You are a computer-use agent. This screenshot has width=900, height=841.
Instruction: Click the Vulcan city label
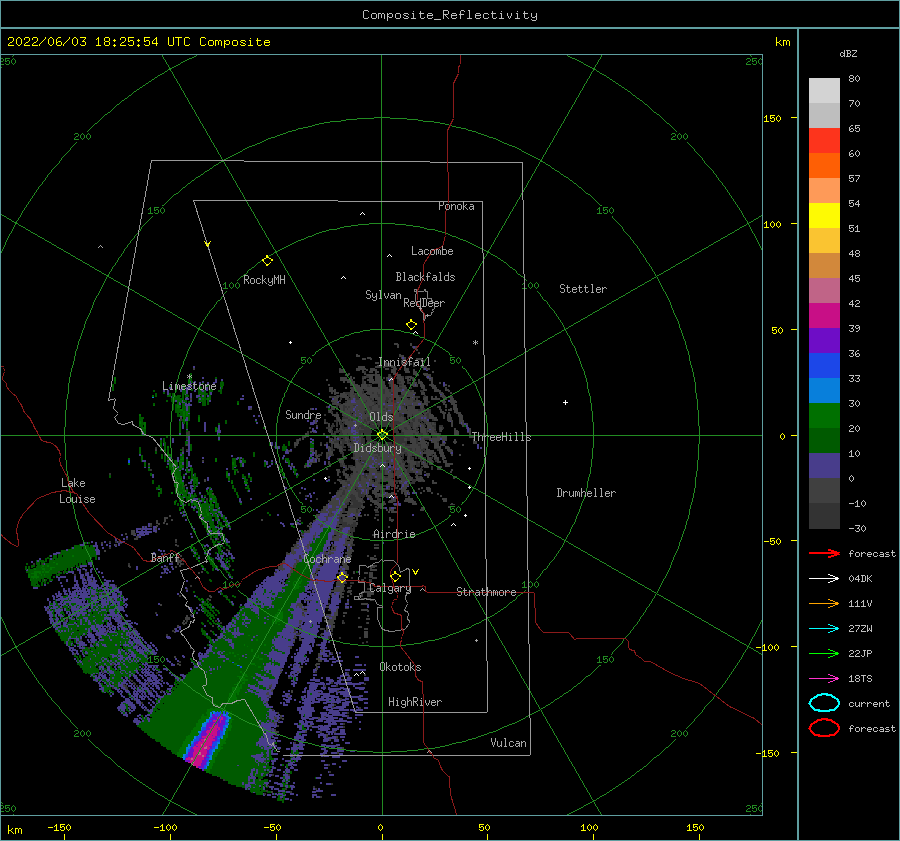click(x=509, y=743)
